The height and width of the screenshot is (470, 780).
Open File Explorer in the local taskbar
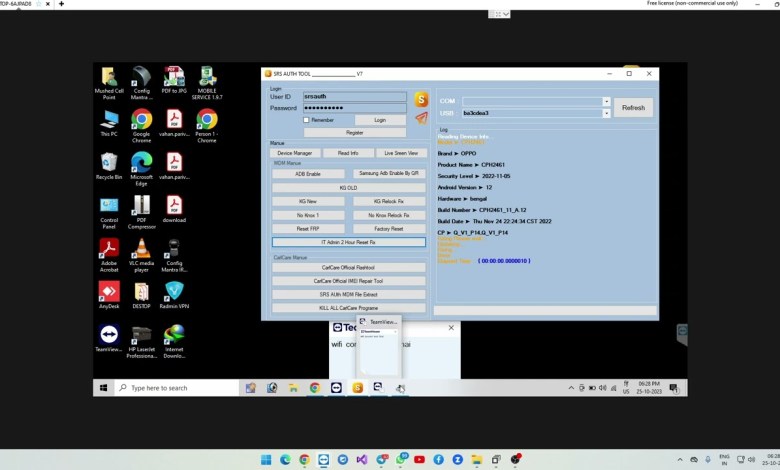tap(477, 460)
